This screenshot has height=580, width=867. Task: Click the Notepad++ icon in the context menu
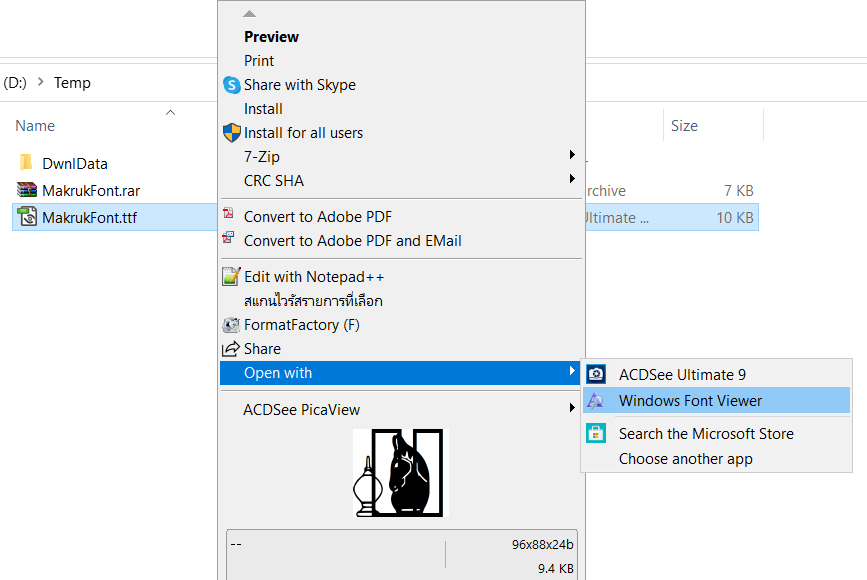pyautogui.click(x=232, y=276)
